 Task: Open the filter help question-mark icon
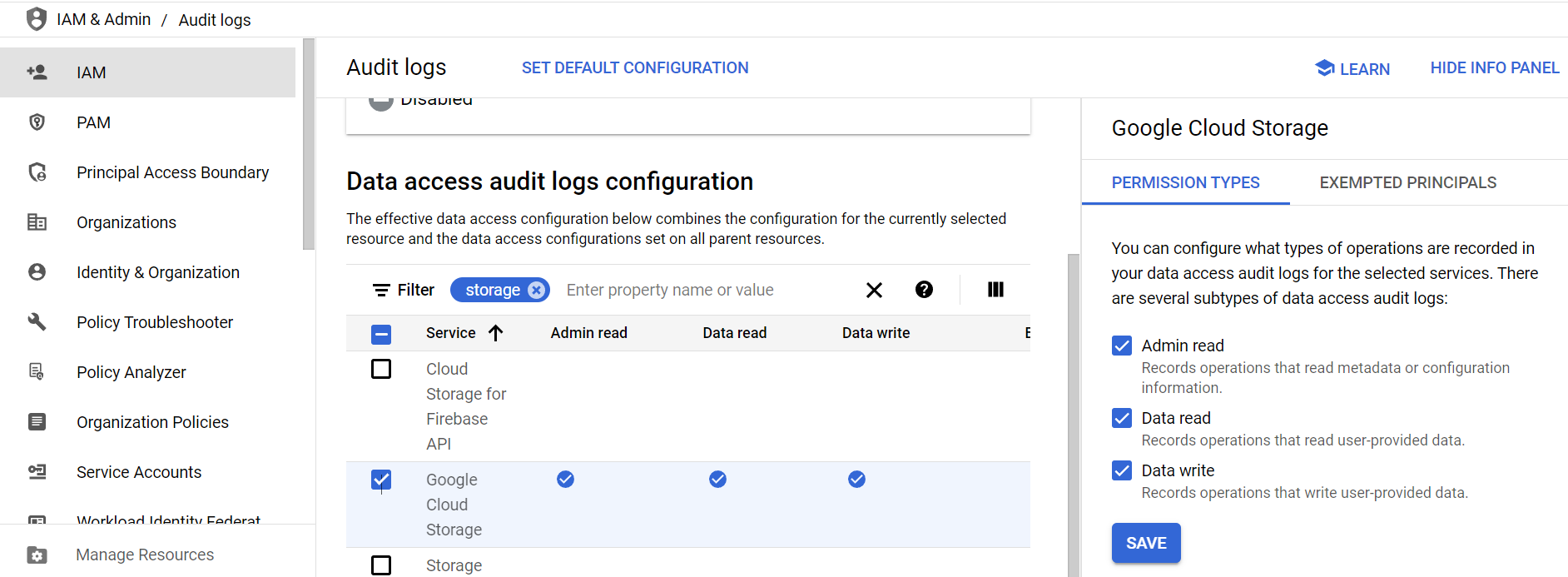(x=924, y=290)
